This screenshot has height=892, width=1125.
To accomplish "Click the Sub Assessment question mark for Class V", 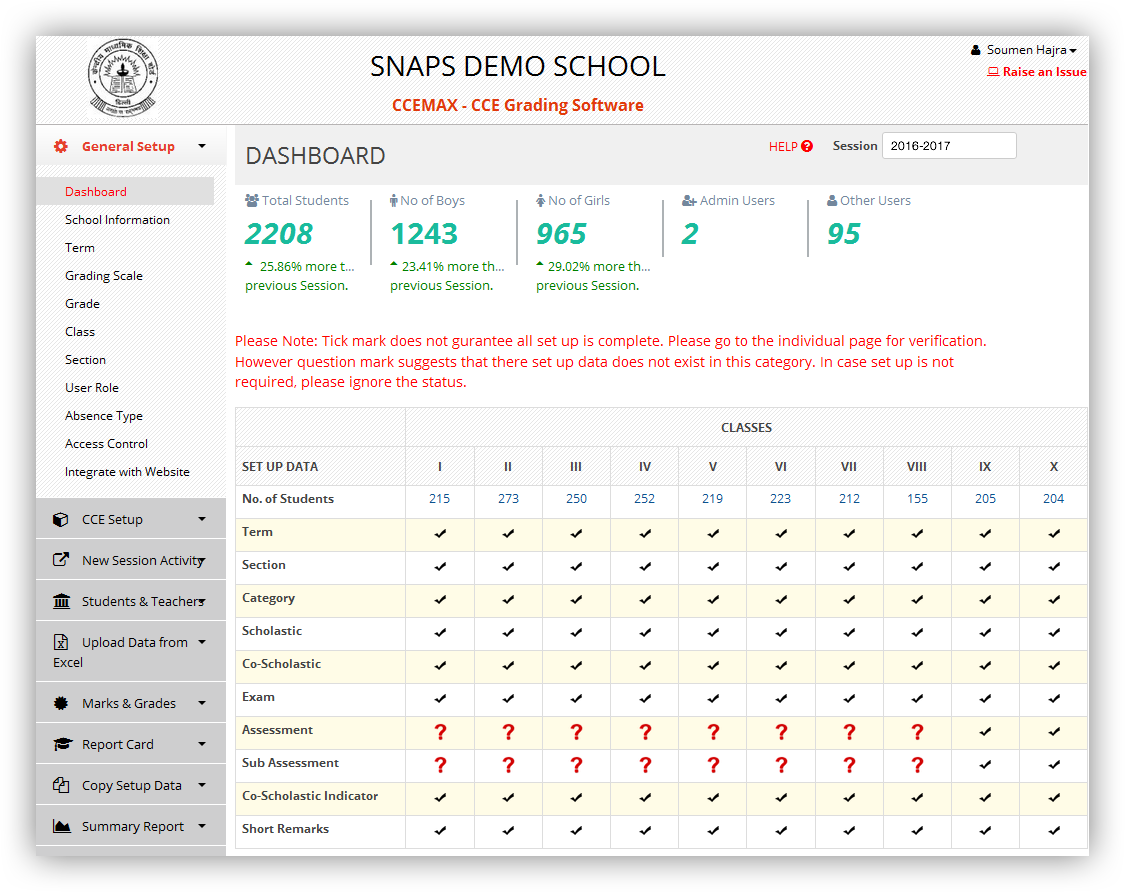I will [x=712, y=764].
